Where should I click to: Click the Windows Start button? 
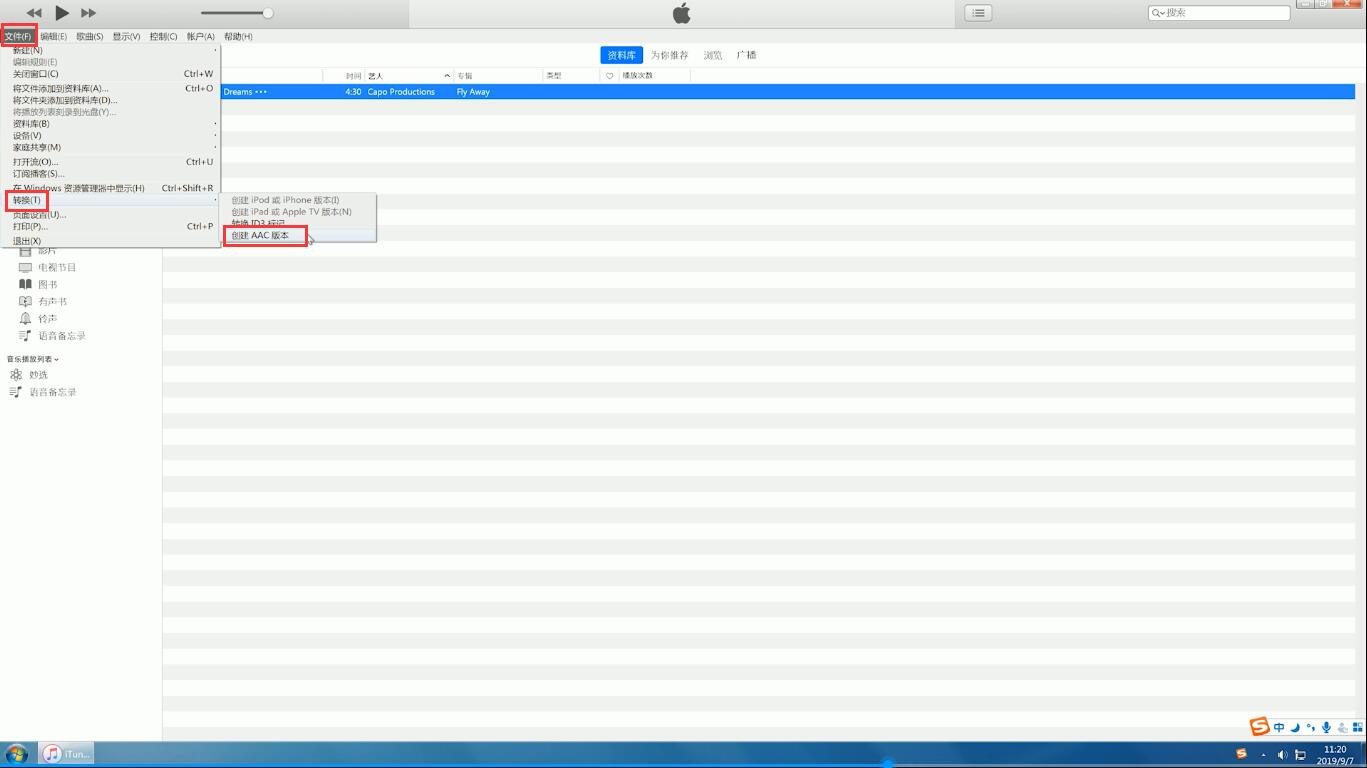coord(18,754)
